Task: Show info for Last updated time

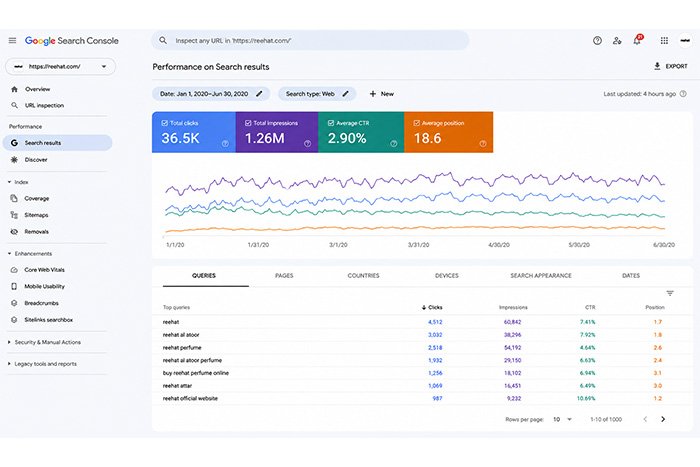Action: pos(683,94)
